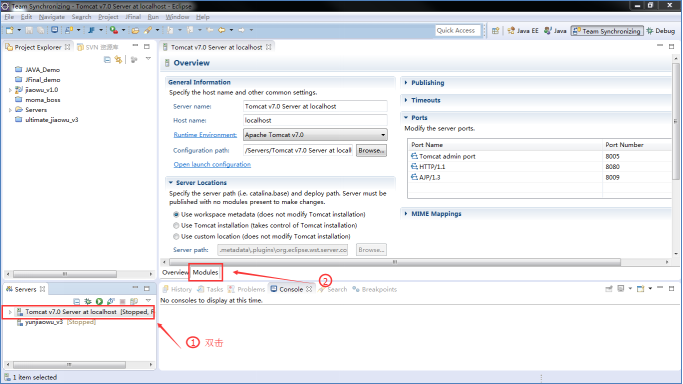Expand Tomcat v7.0 Server node in Servers view
The image size is (683, 384).
[x=10, y=312]
